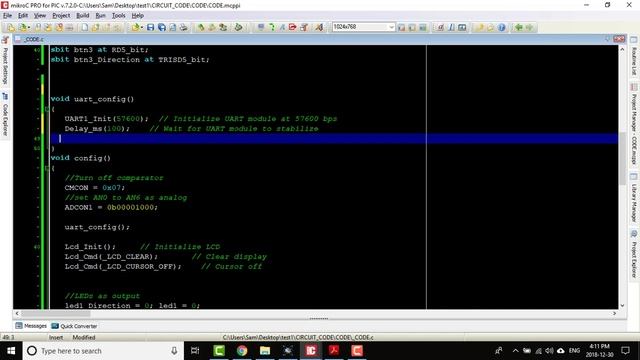Click the ADCON1 = 0b00001000 line

click(x=111, y=207)
